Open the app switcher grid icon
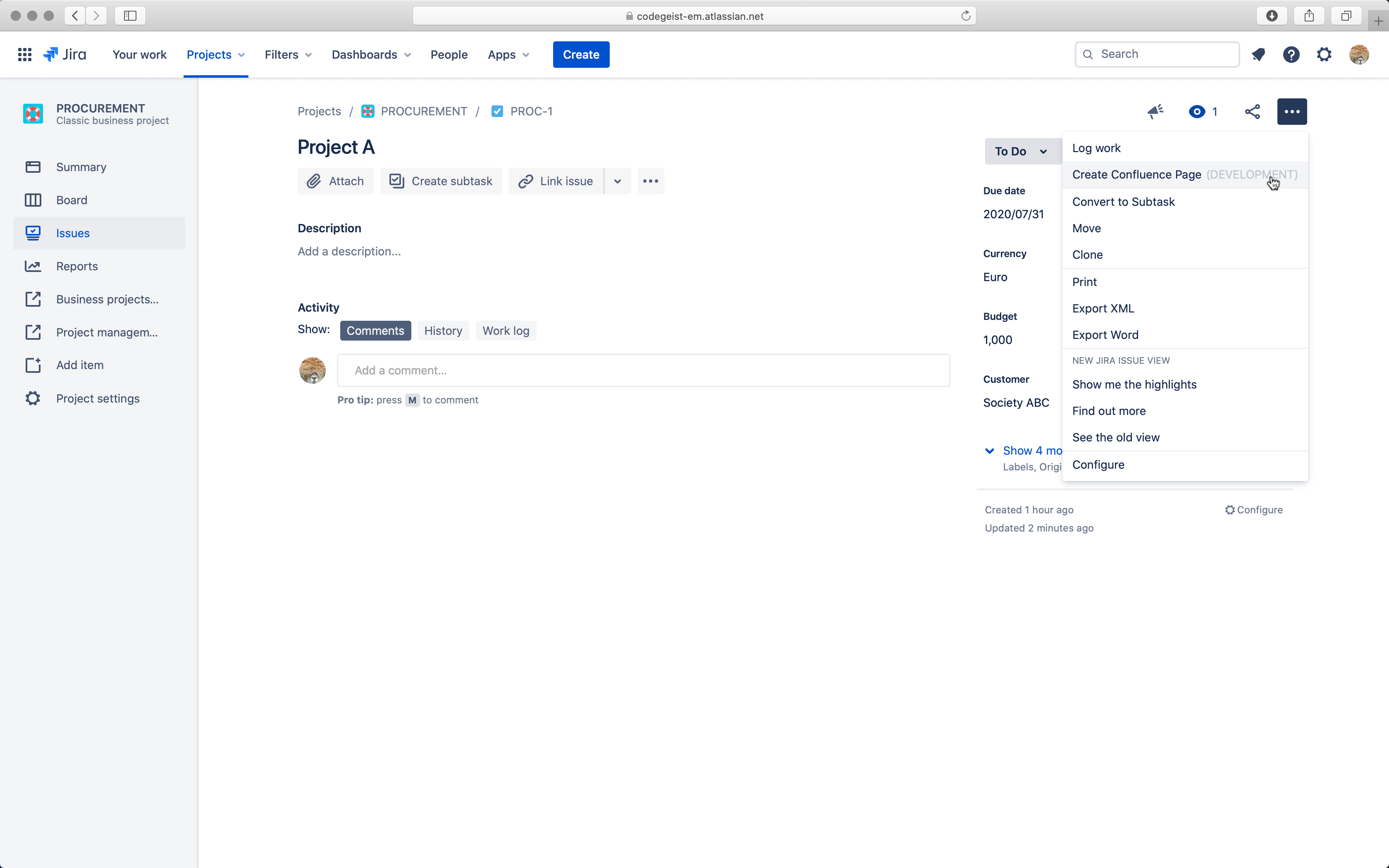 click(24, 55)
